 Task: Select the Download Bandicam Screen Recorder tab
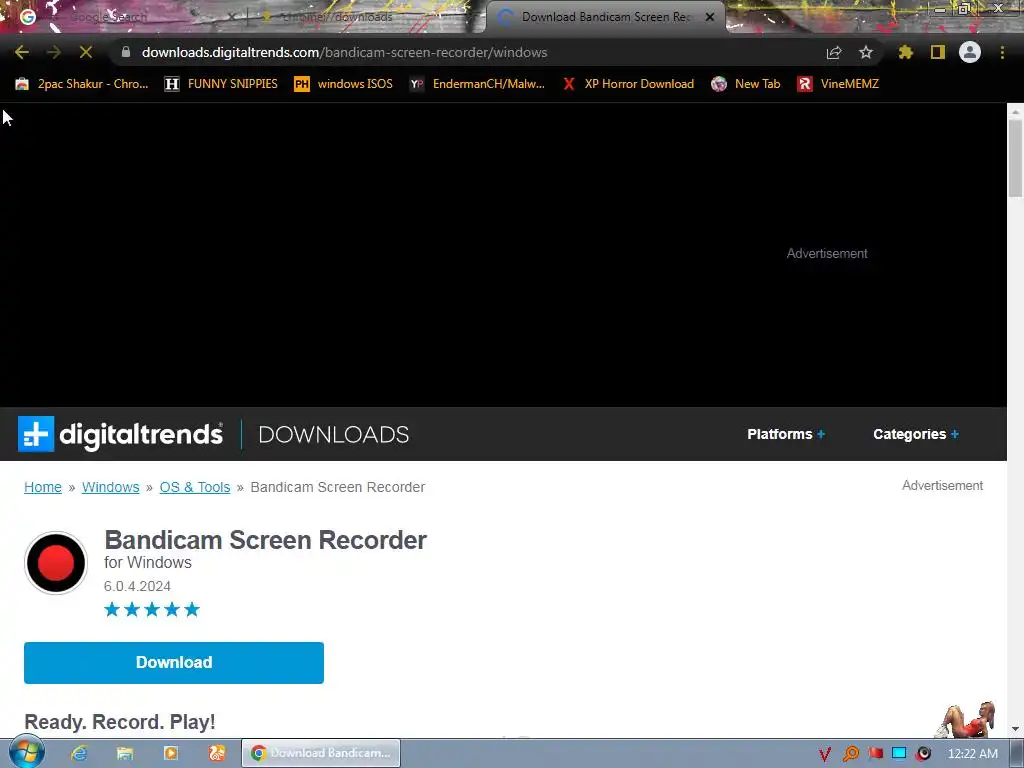pos(604,17)
